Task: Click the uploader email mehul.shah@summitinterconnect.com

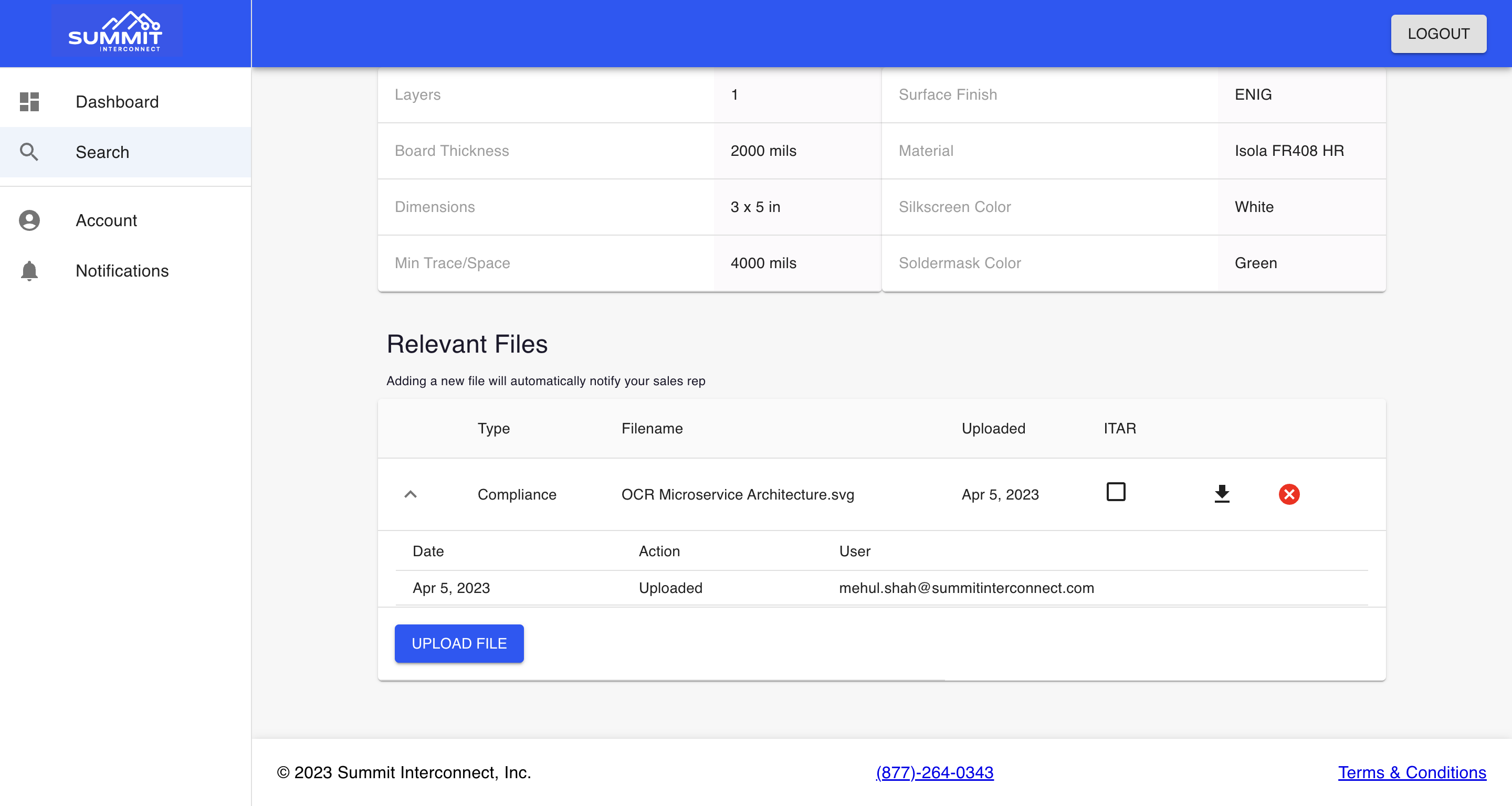Action: tap(967, 588)
